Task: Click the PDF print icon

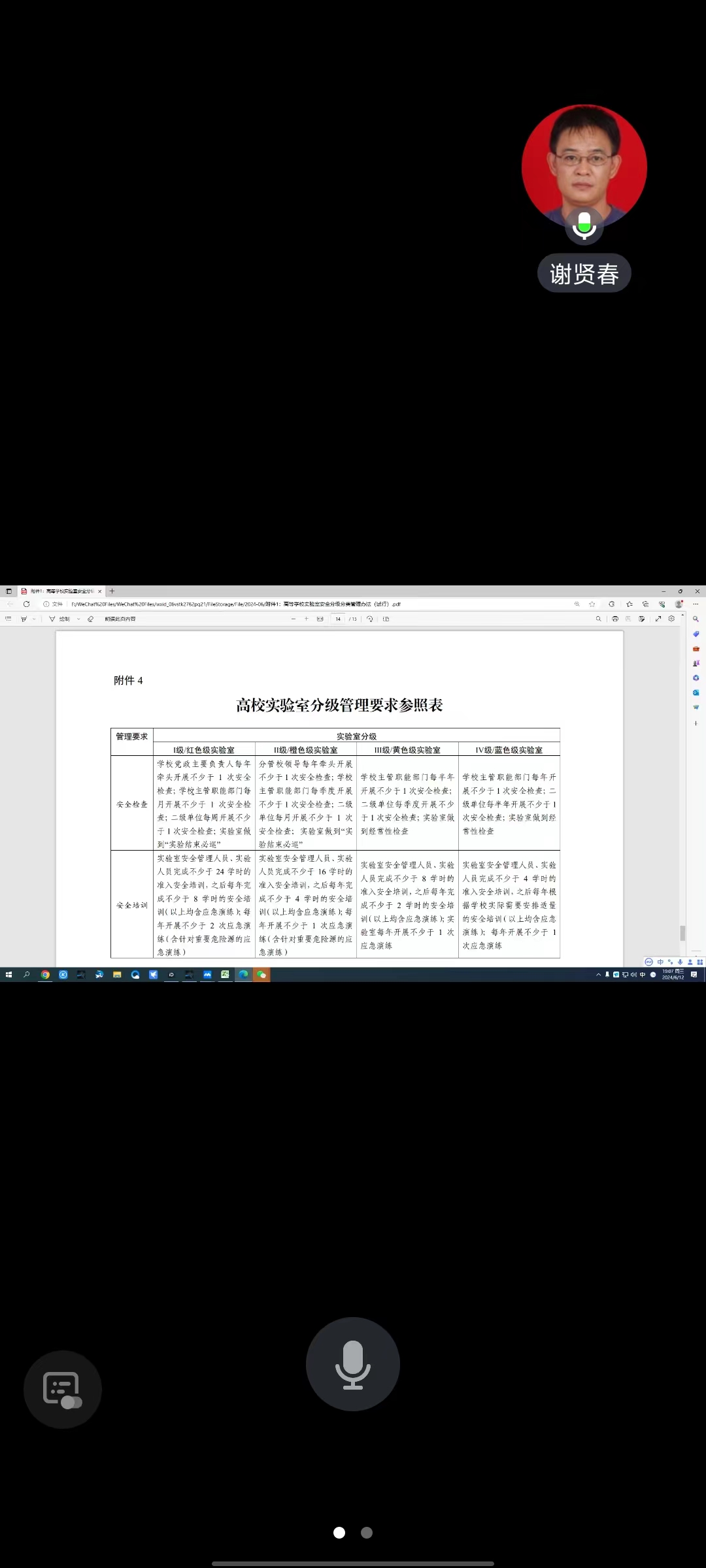Action: (614, 619)
